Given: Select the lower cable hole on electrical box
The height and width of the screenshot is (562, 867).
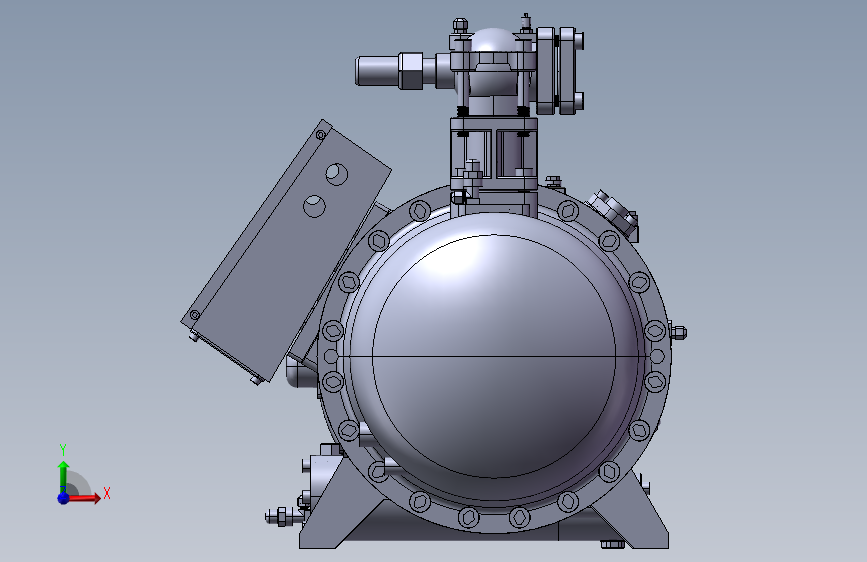Looking at the screenshot, I should 314,206.
